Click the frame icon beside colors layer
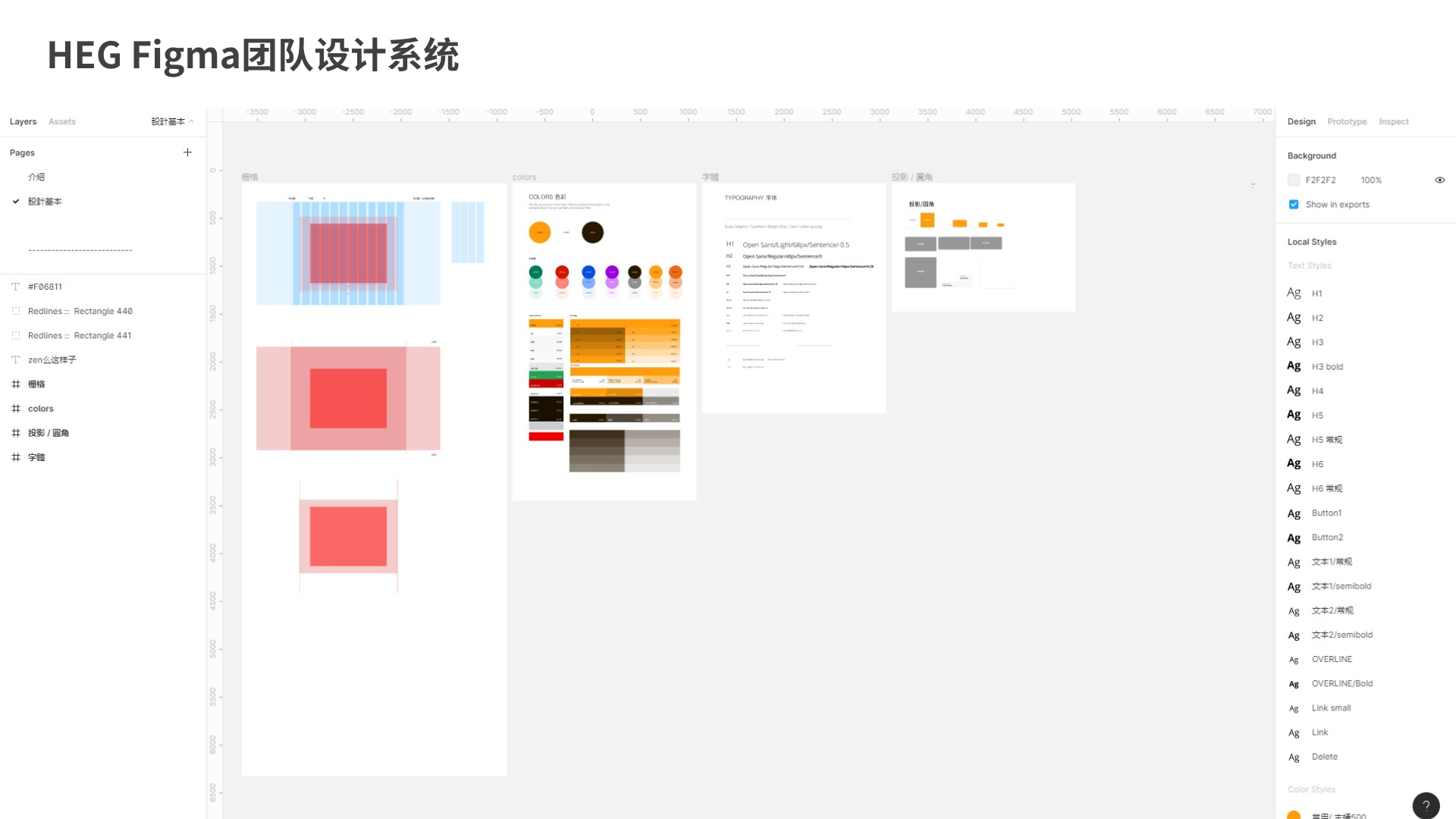This screenshot has width=1456, height=819. (16, 409)
